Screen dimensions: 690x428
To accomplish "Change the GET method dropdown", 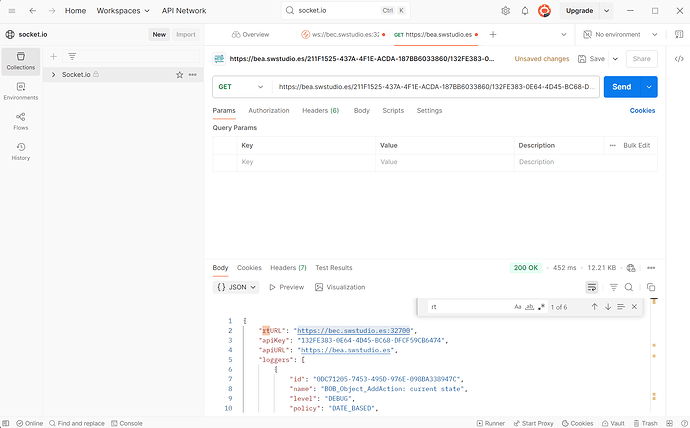I will tap(241, 87).
